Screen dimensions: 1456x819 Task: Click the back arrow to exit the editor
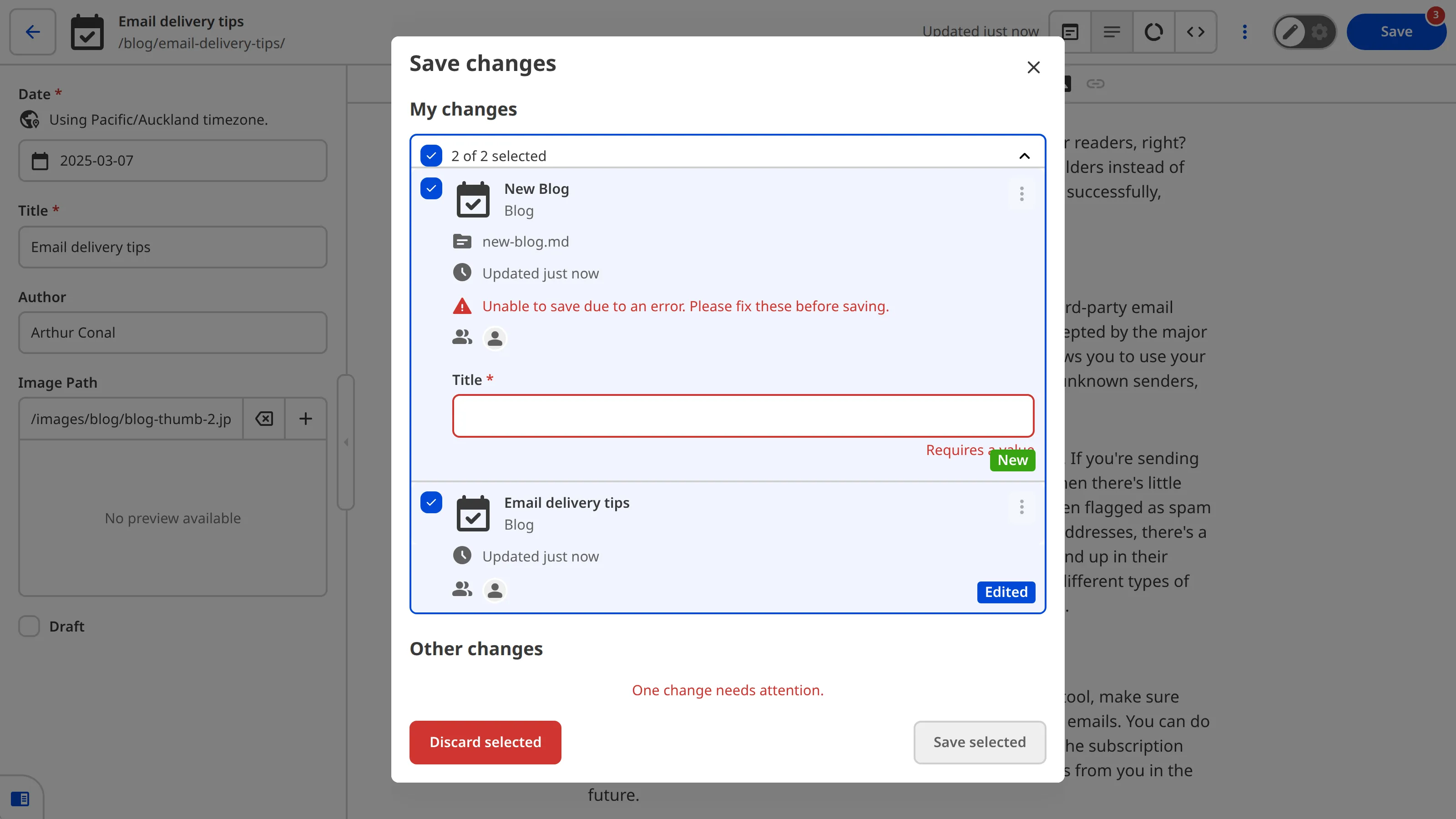pyautogui.click(x=32, y=32)
